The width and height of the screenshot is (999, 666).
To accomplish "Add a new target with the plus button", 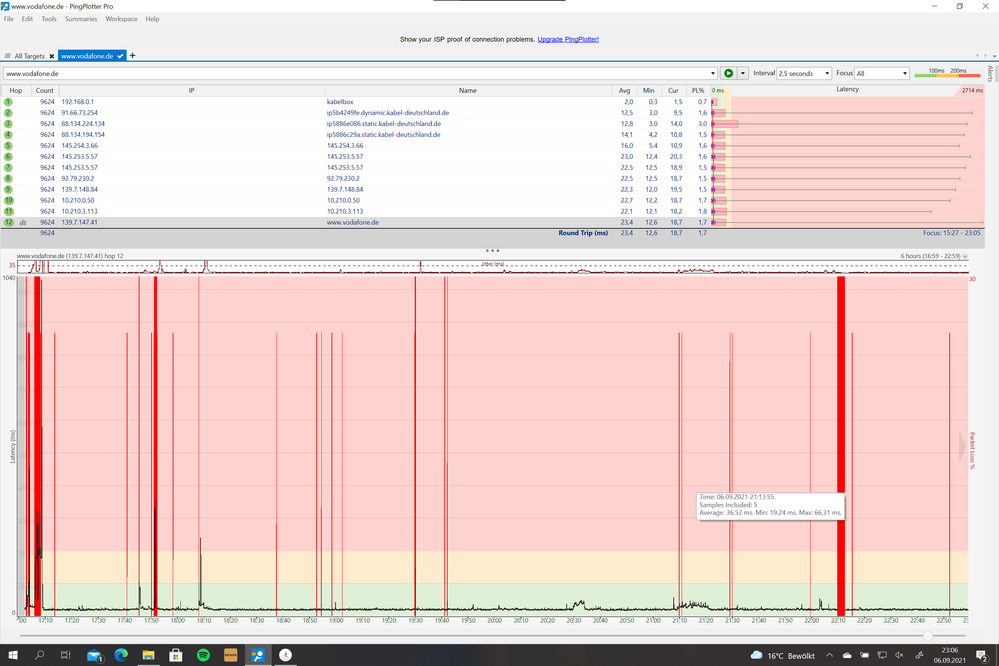I will [x=133, y=56].
